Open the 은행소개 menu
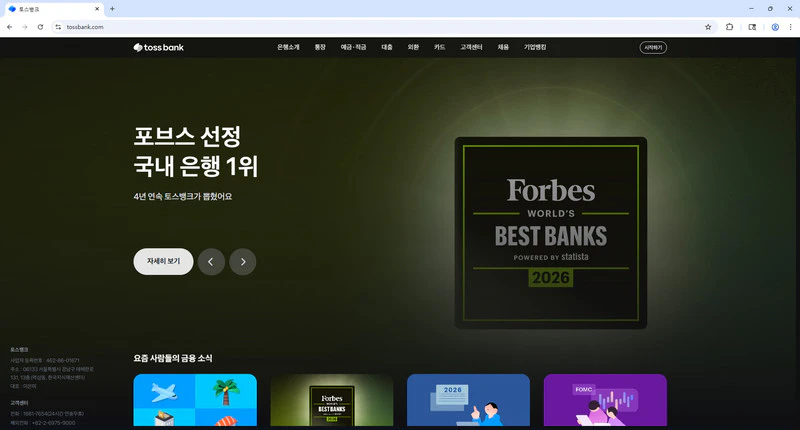The image size is (800, 430). pyautogui.click(x=288, y=47)
